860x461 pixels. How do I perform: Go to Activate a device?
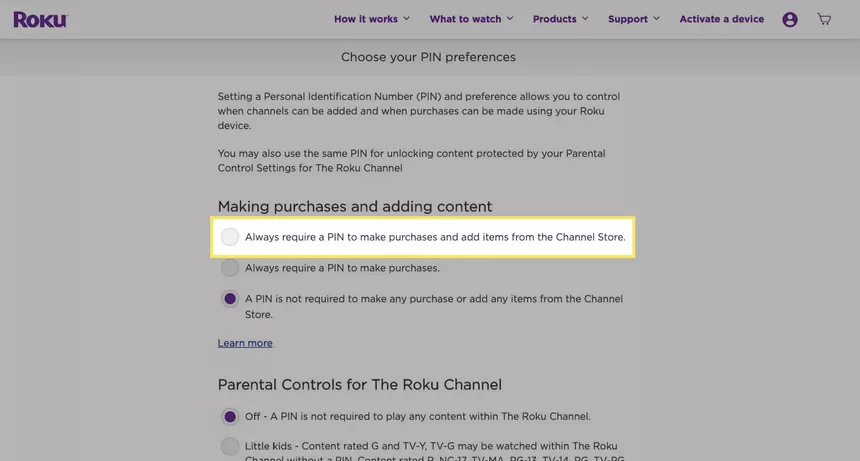722,19
